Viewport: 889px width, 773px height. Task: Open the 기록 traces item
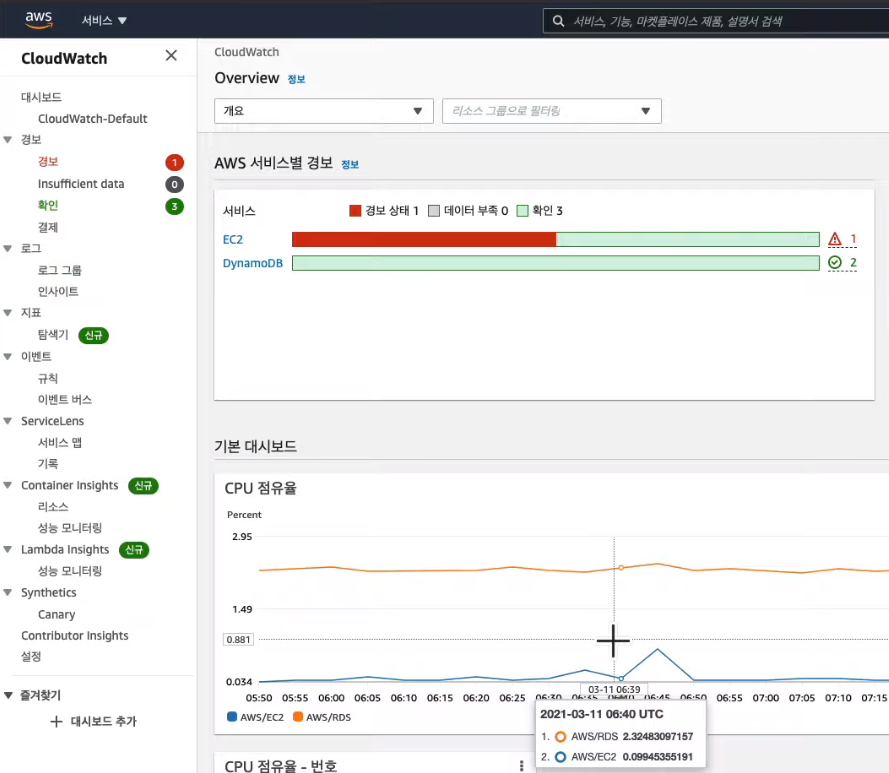[48, 464]
